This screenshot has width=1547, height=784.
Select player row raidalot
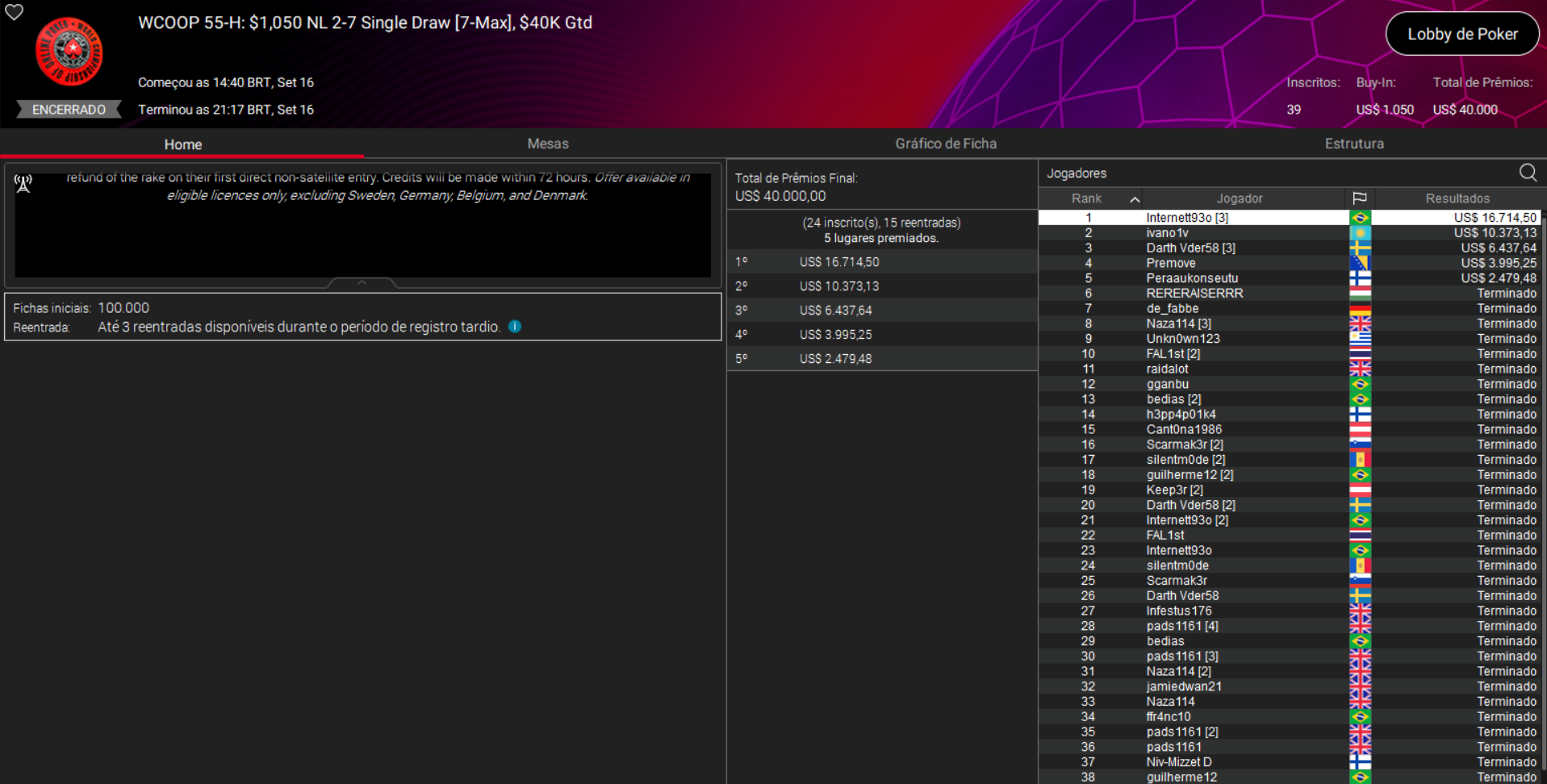1290,369
